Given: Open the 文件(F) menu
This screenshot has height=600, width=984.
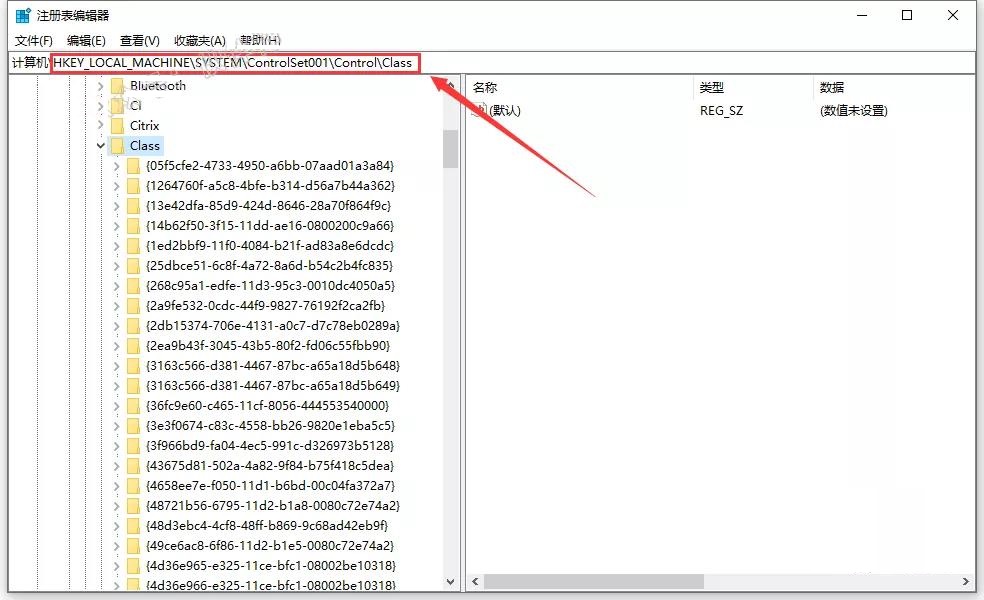Looking at the screenshot, I should click(x=33, y=41).
